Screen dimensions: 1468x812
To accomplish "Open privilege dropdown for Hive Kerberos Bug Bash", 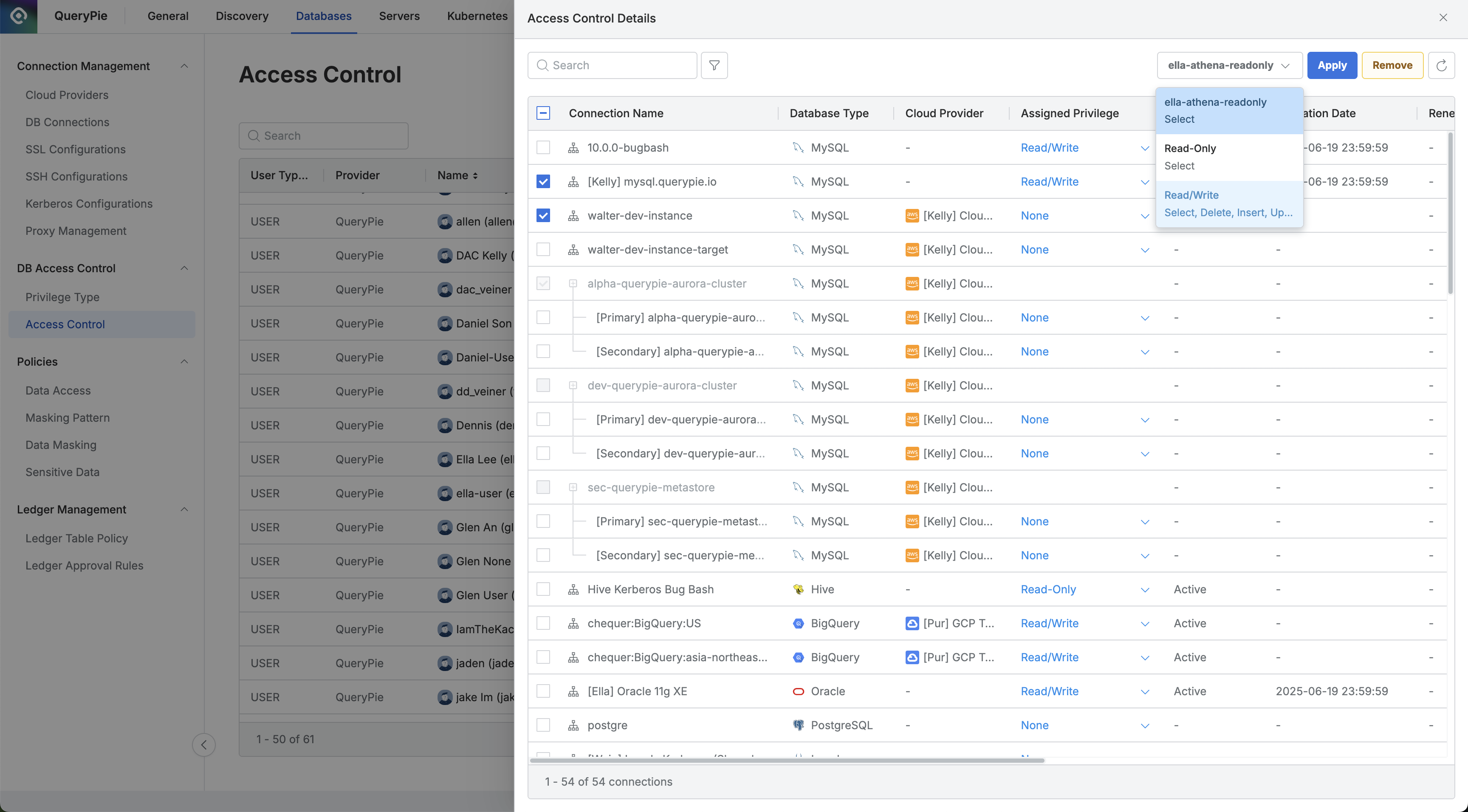I will [x=1144, y=590].
